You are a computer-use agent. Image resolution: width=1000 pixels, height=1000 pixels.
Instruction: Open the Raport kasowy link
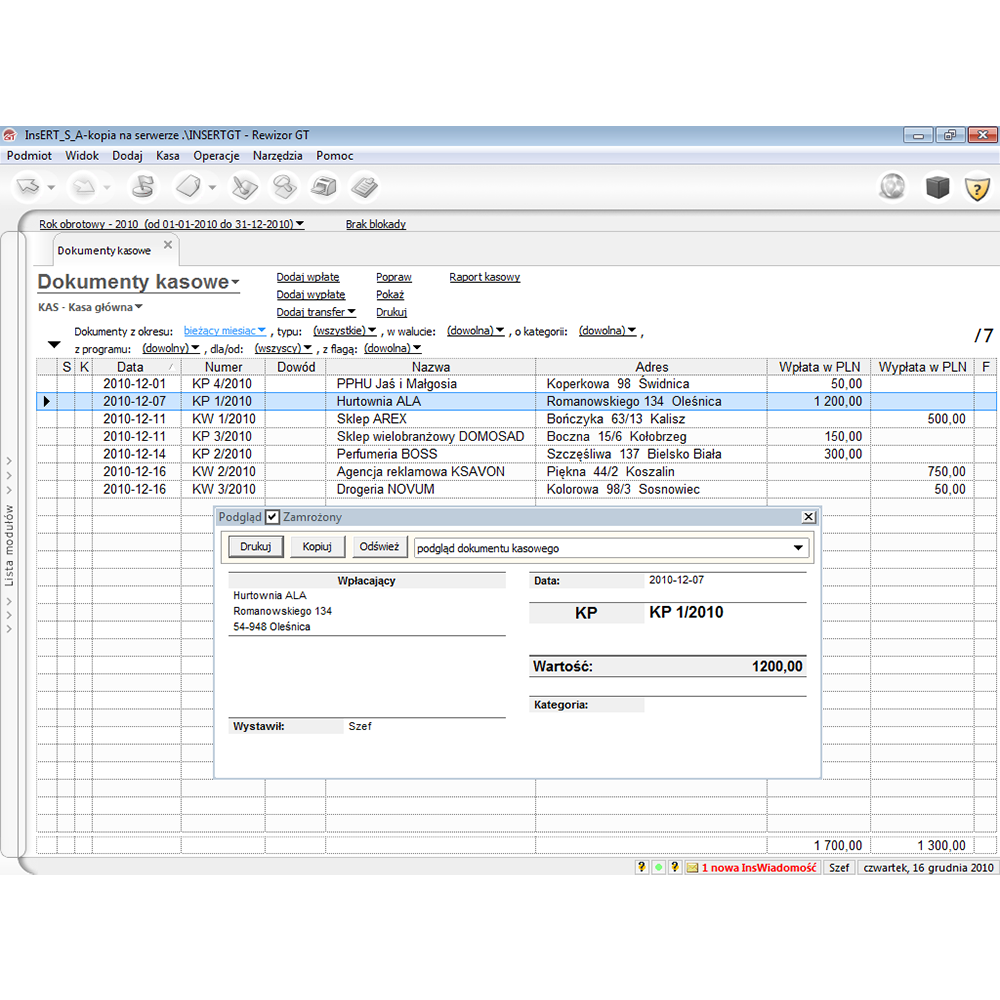(484, 277)
